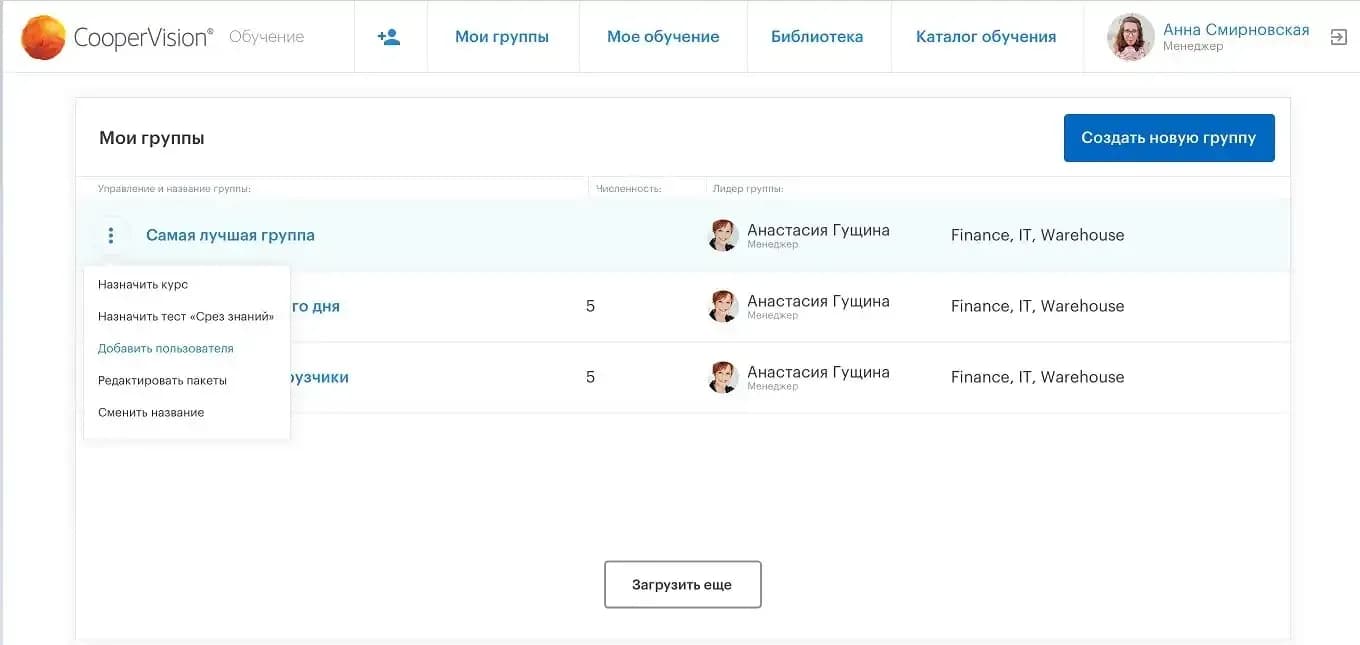Open the group link ending 'го дня'
The width and height of the screenshot is (1360, 645).
click(x=315, y=306)
